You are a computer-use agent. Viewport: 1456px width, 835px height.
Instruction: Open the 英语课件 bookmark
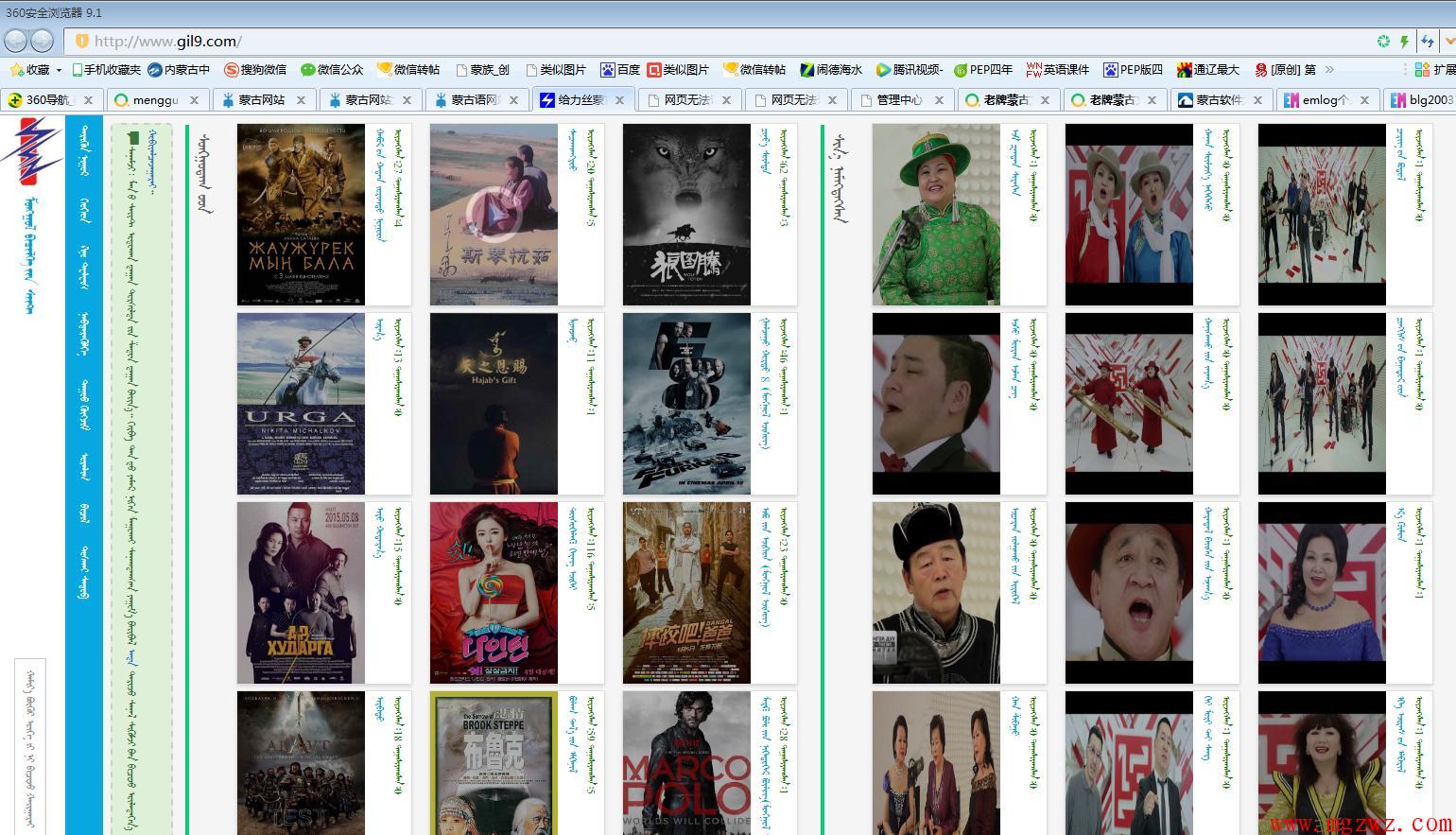pyautogui.click(x=1057, y=70)
